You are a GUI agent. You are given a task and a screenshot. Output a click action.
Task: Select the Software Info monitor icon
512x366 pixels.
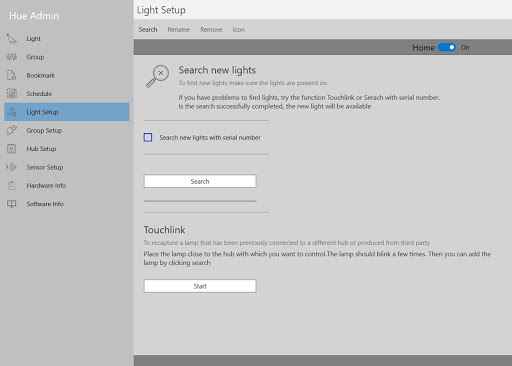tap(12, 204)
